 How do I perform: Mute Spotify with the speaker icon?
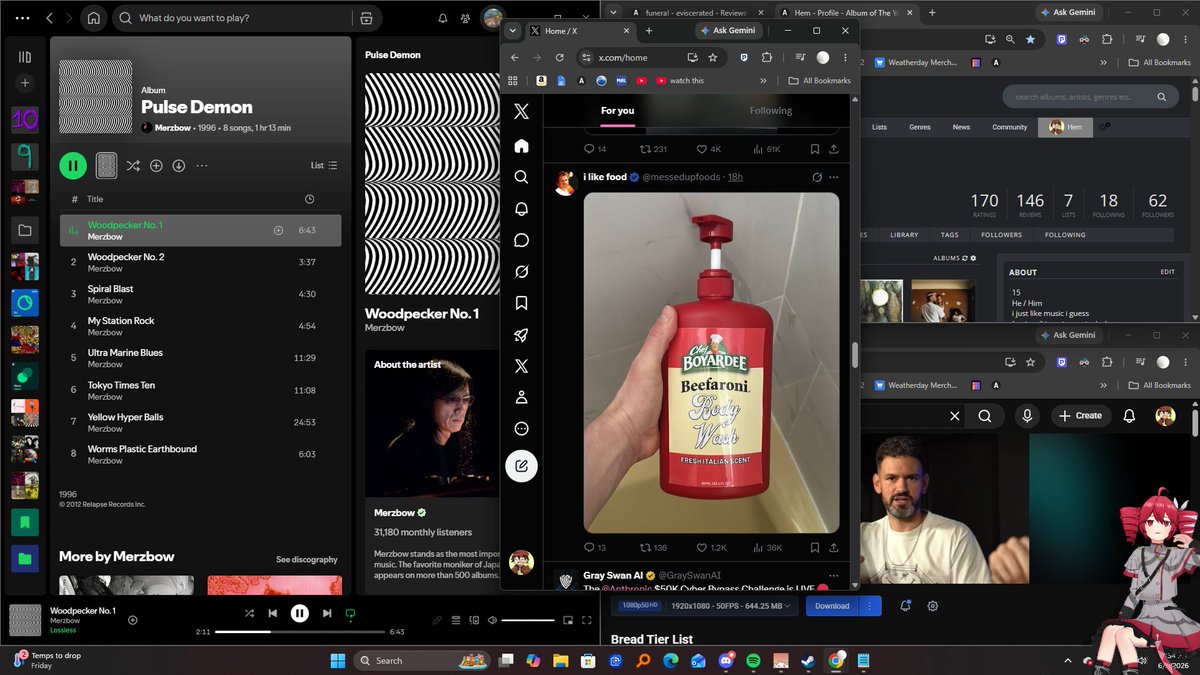[x=491, y=621]
